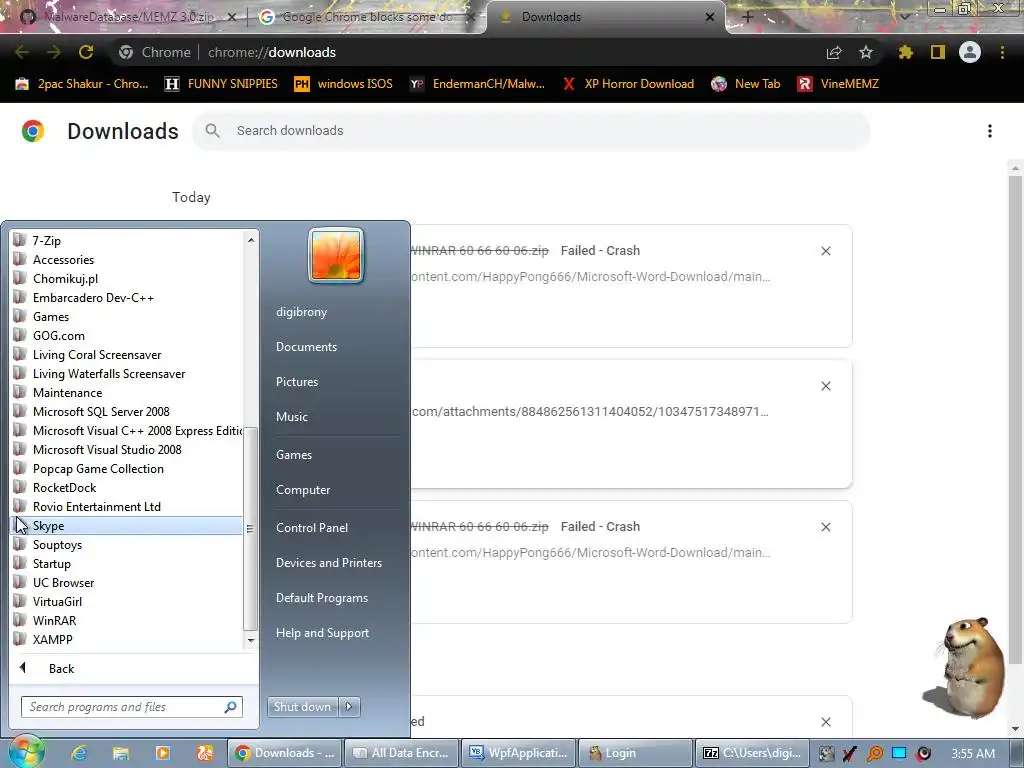Image resolution: width=1024 pixels, height=768 pixels.
Task: Open the Games folder in programs list
Action: tap(127, 316)
